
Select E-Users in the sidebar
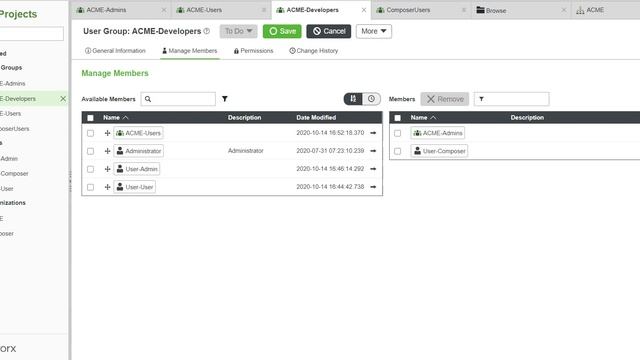11,113
